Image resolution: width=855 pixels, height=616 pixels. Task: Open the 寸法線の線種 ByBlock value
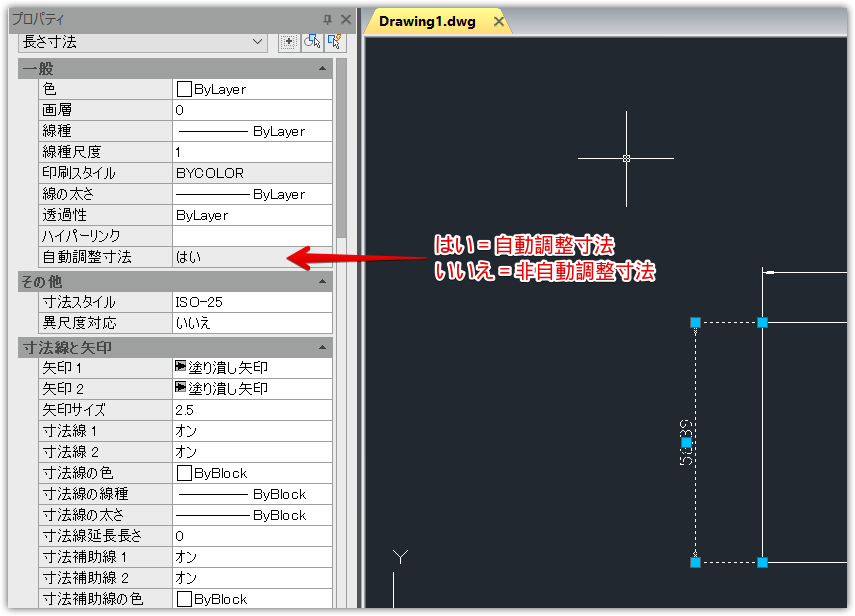[x=252, y=494]
